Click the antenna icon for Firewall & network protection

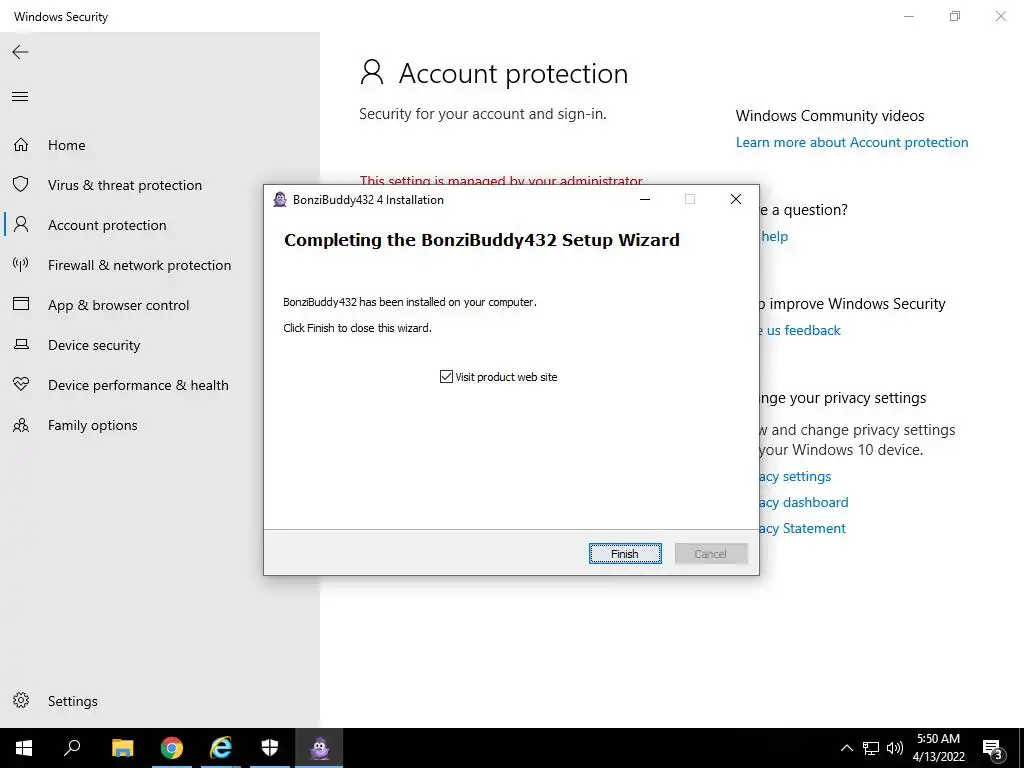click(x=21, y=264)
